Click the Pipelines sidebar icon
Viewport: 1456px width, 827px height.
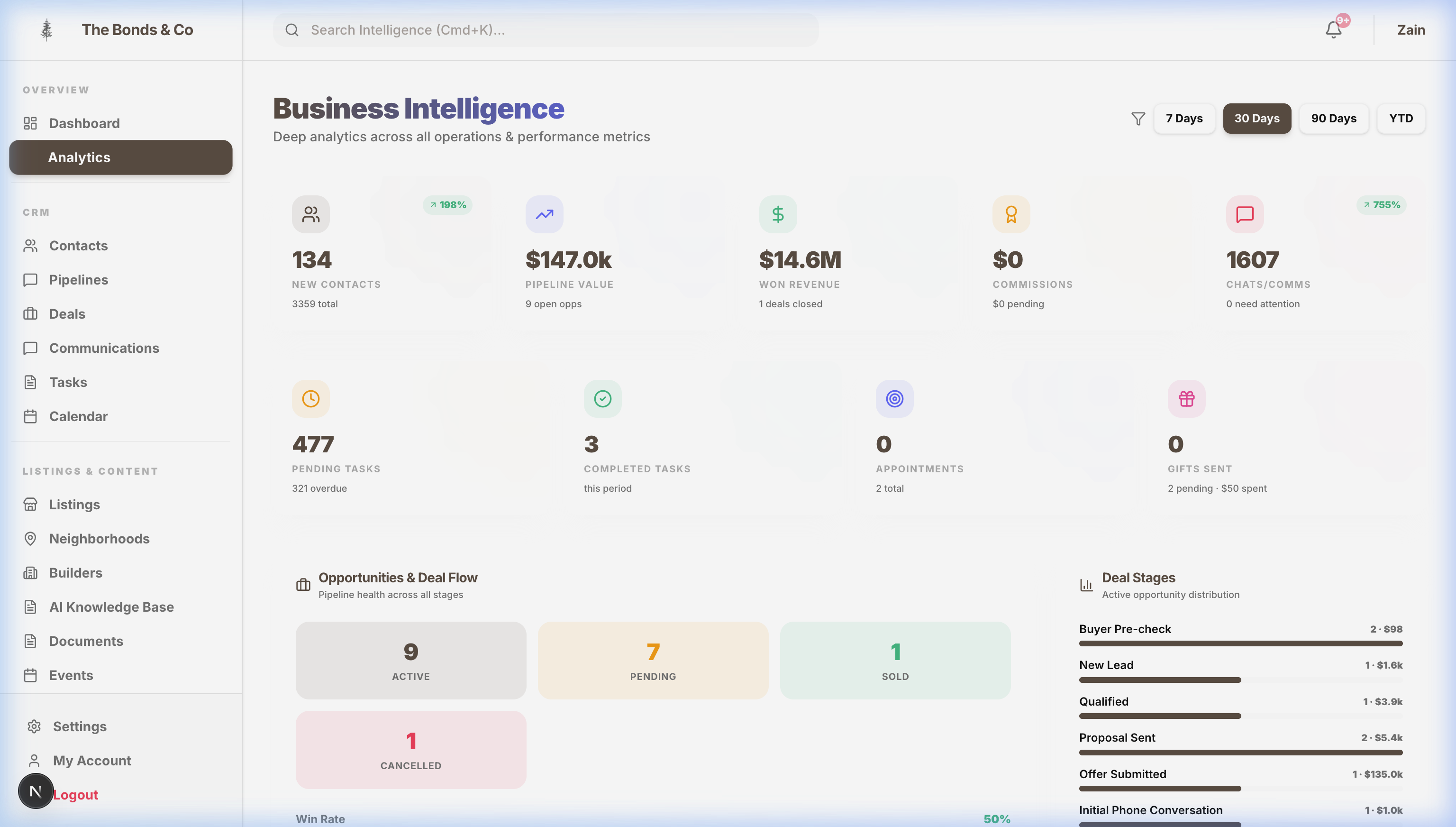[31, 279]
